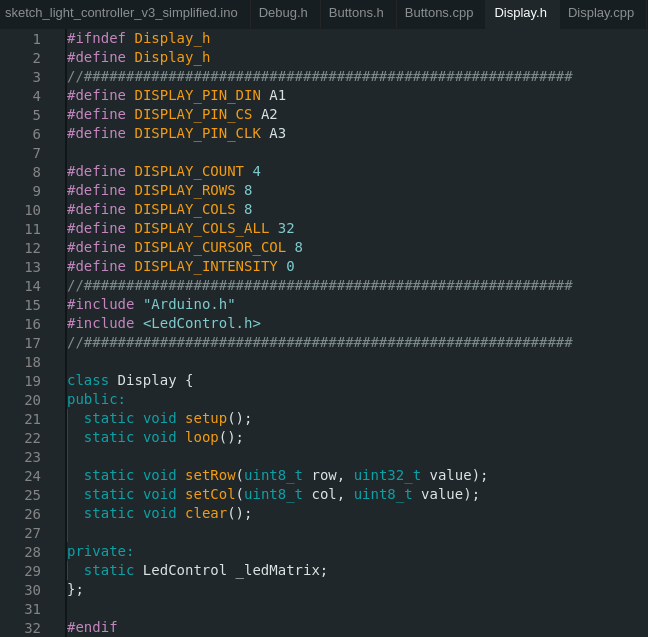Switch to the Debug.h tab

283,13
